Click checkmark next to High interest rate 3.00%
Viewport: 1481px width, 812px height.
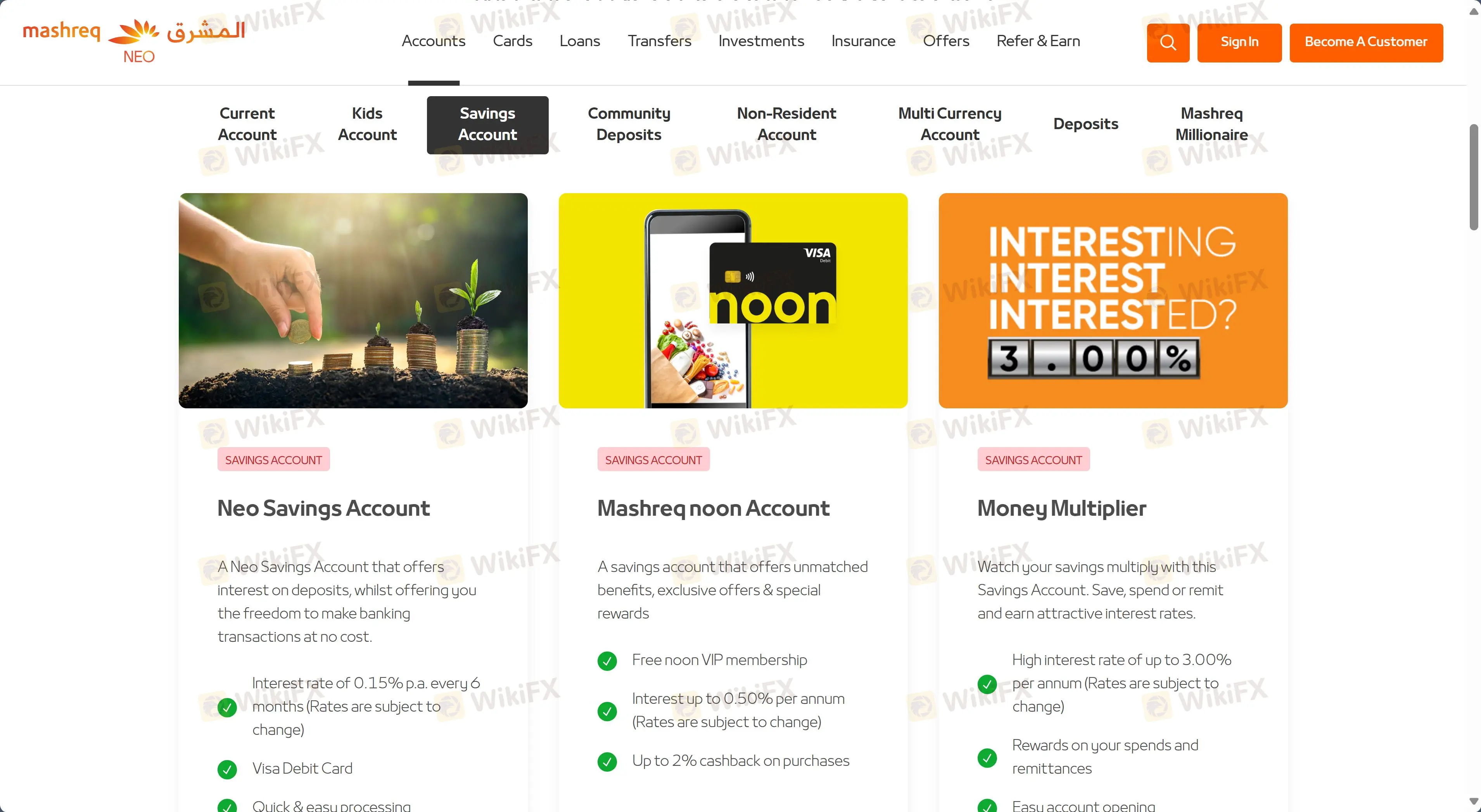click(987, 684)
